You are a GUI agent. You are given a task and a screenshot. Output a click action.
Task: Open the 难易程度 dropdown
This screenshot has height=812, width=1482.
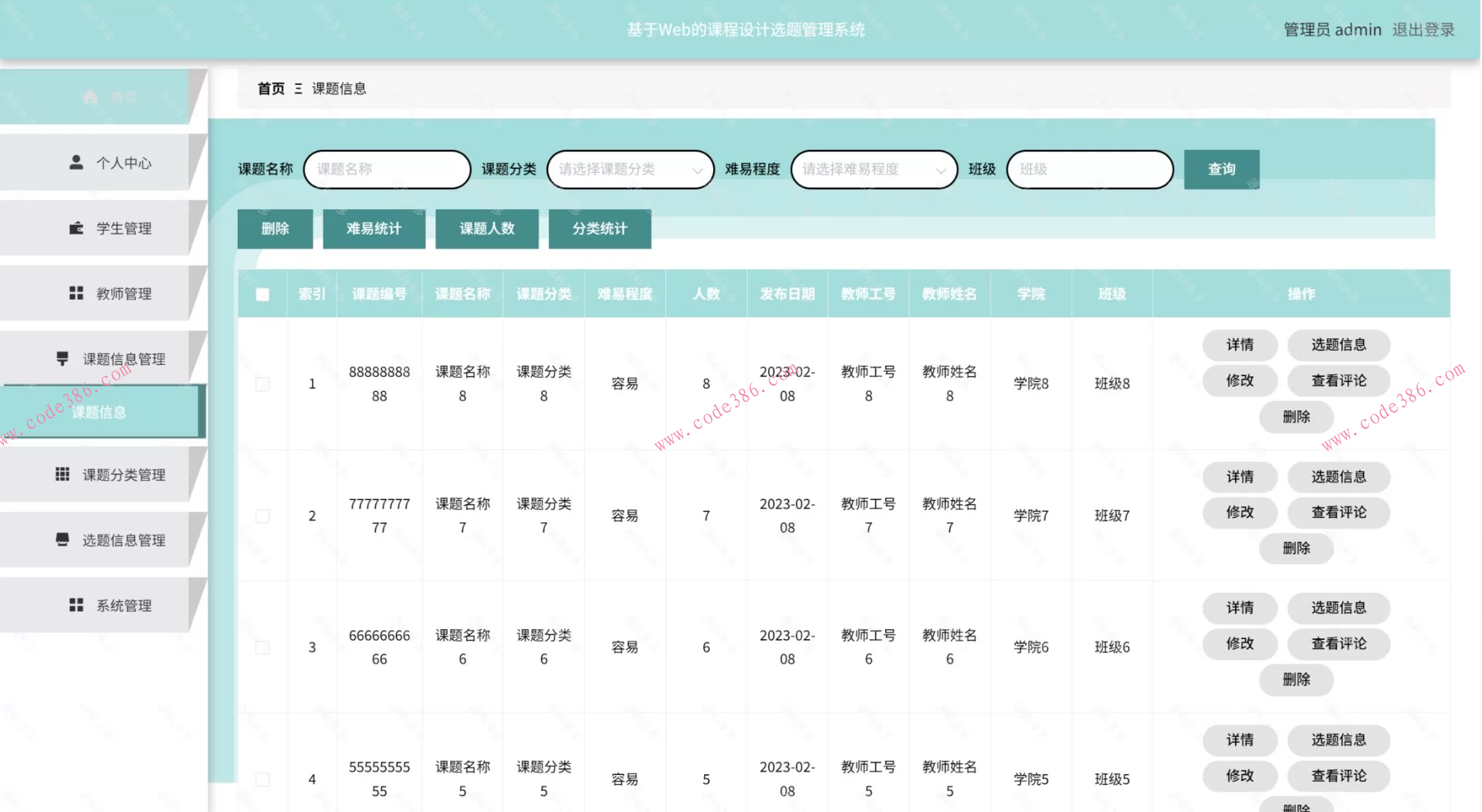click(x=874, y=169)
